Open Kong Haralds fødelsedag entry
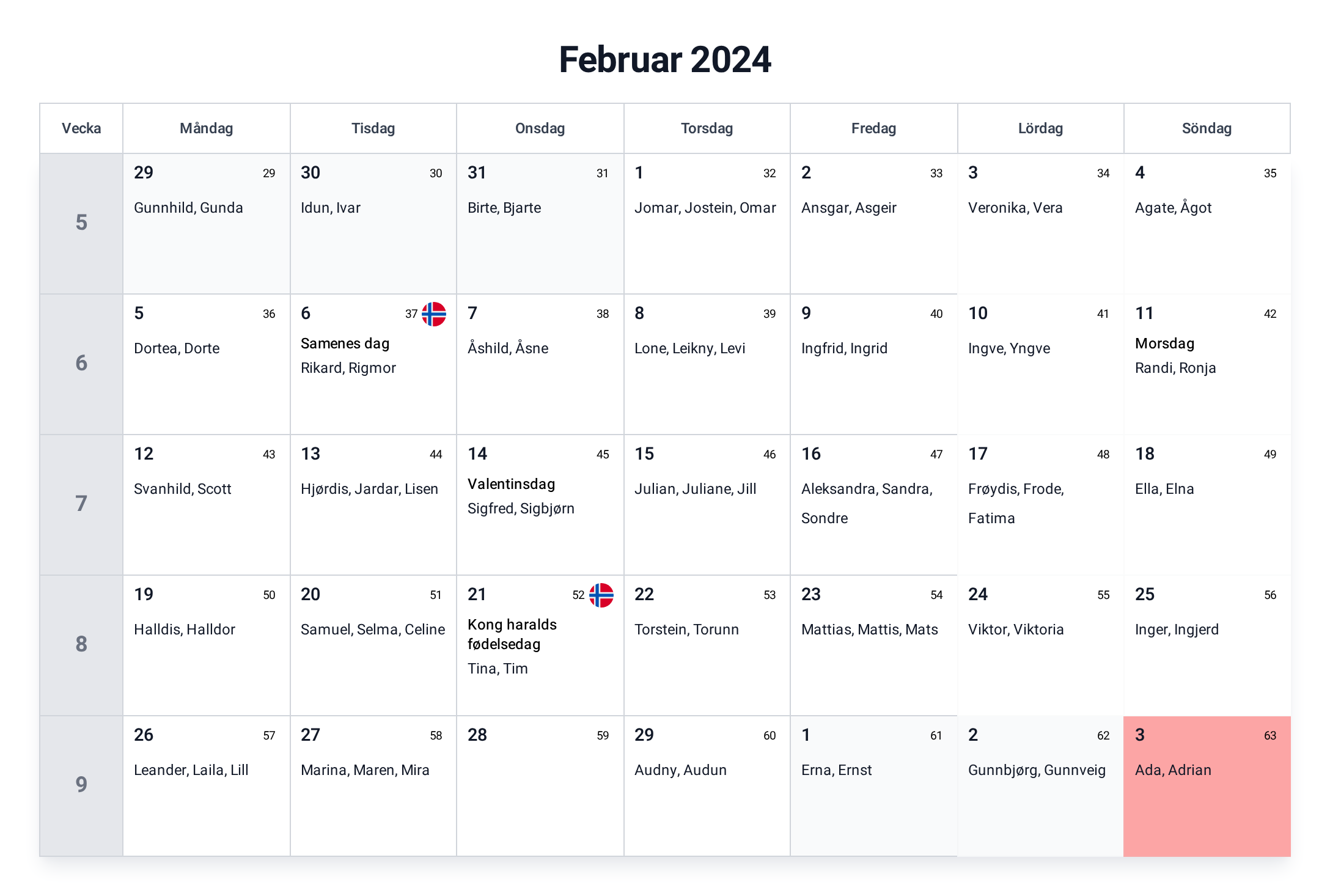1330x896 pixels. click(512, 634)
